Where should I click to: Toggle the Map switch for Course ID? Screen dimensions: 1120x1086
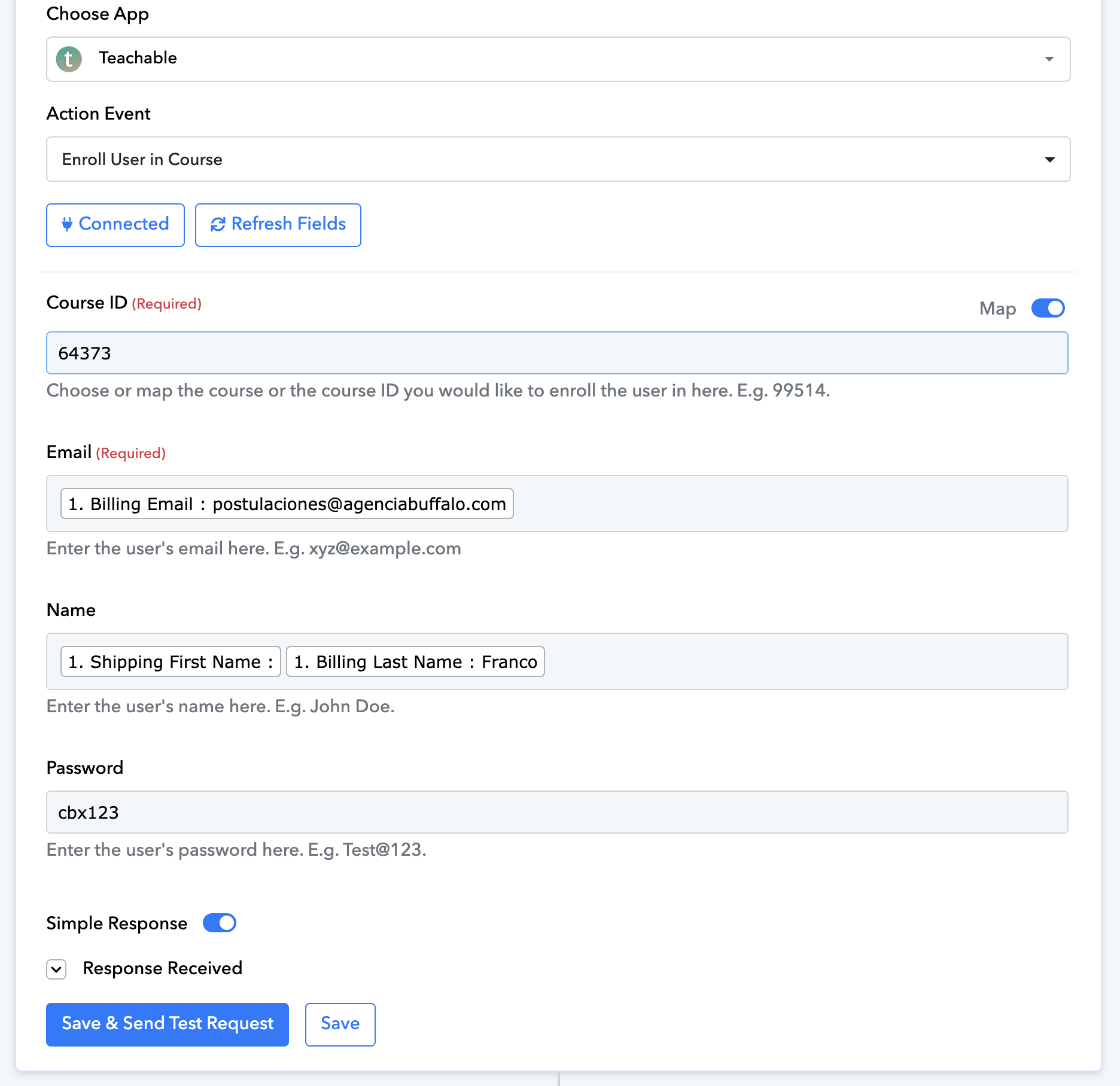(1048, 308)
